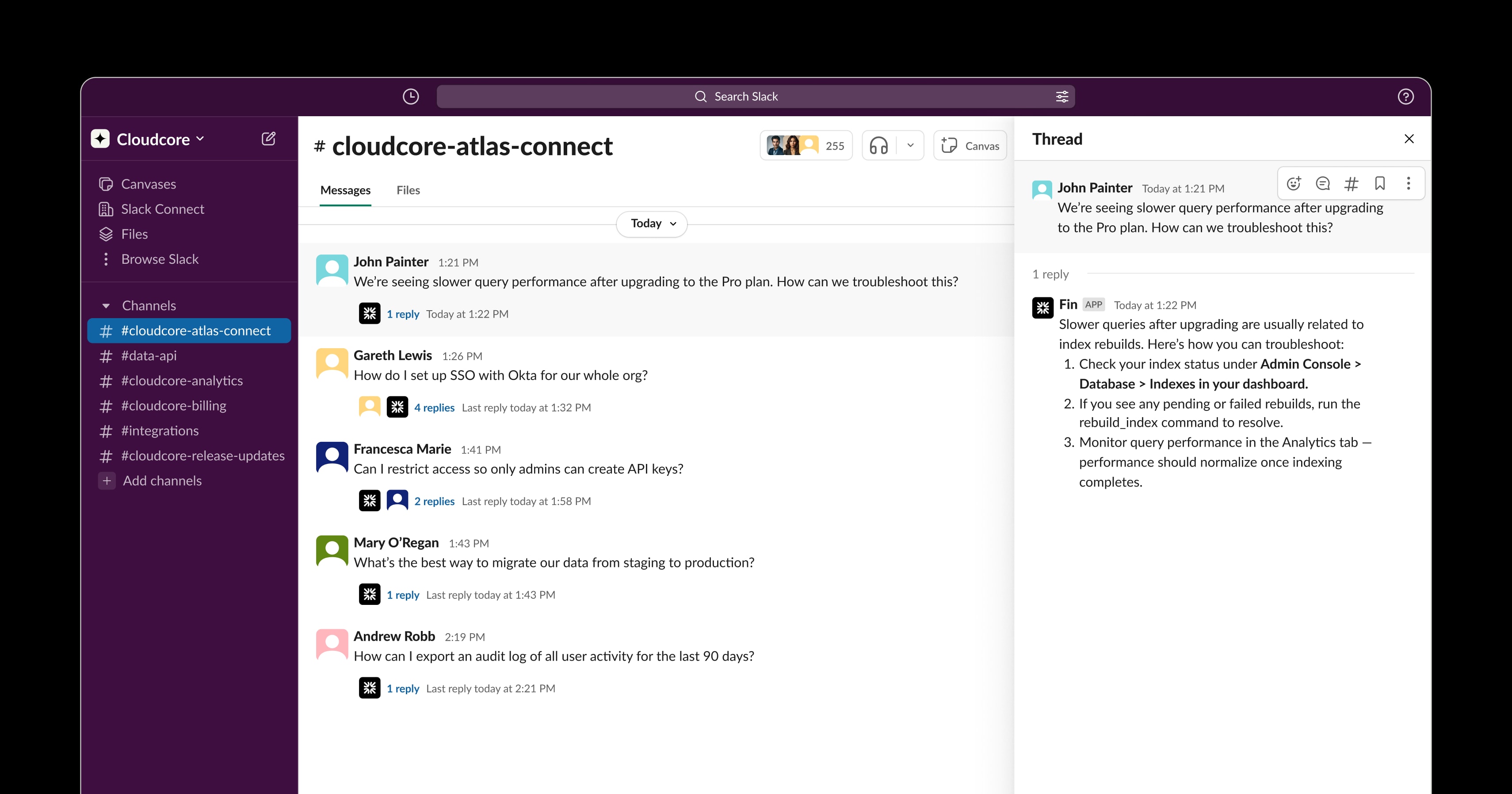1512x794 pixels.
Task: Open the emoji reaction picker in the thread
Action: [1294, 183]
